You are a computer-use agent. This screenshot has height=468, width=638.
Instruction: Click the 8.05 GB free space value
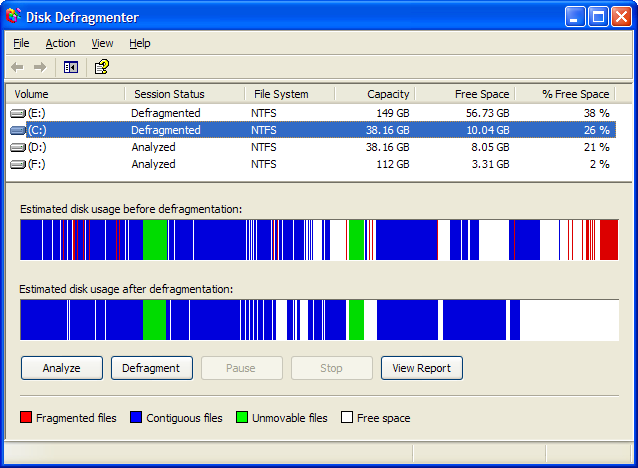pyautogui.click(x=490, y=147)
